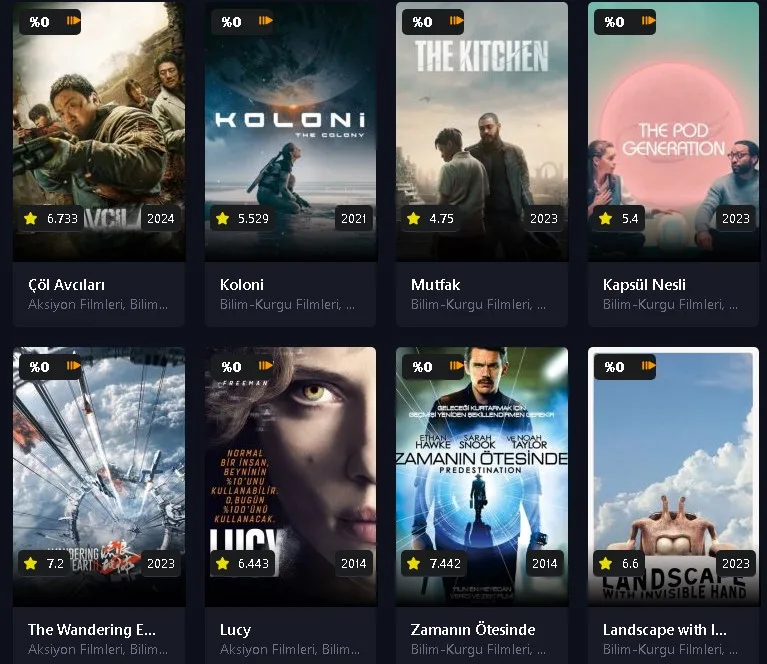This screenshot has width=767, height=664.
Task: Open the Lucy poster thumbnail
Action: [x=291, y=477]
